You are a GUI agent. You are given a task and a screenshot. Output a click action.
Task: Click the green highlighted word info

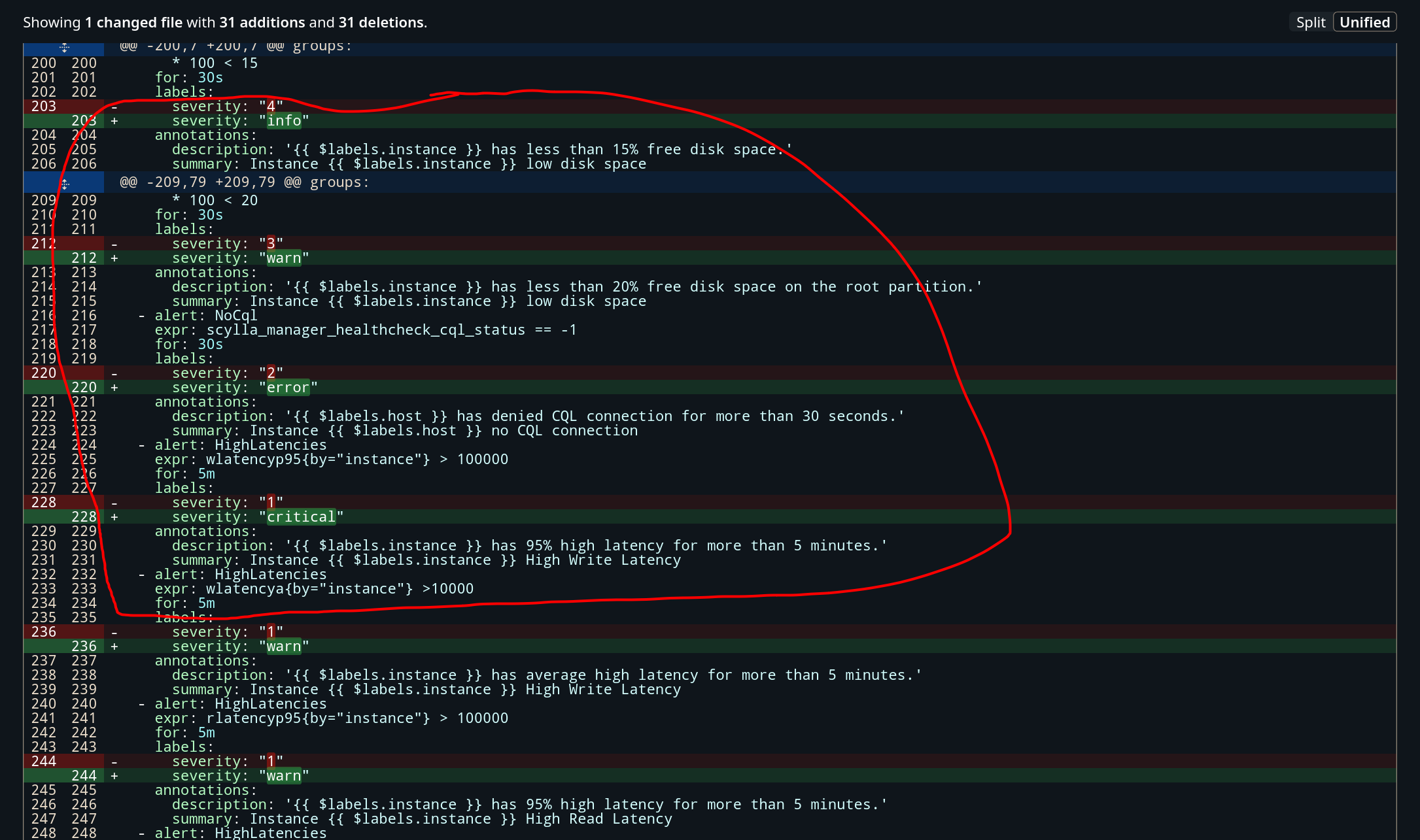pos(285,121)
